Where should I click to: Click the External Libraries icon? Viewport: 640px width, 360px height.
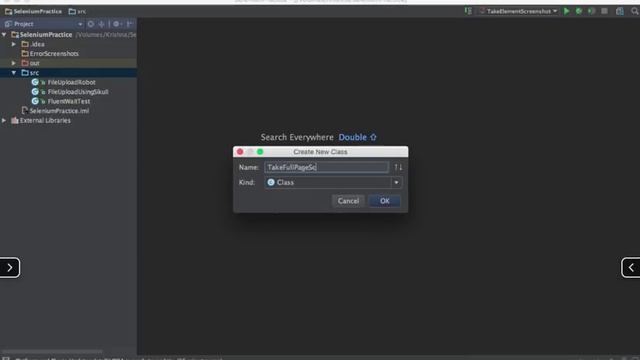(15, 120)
